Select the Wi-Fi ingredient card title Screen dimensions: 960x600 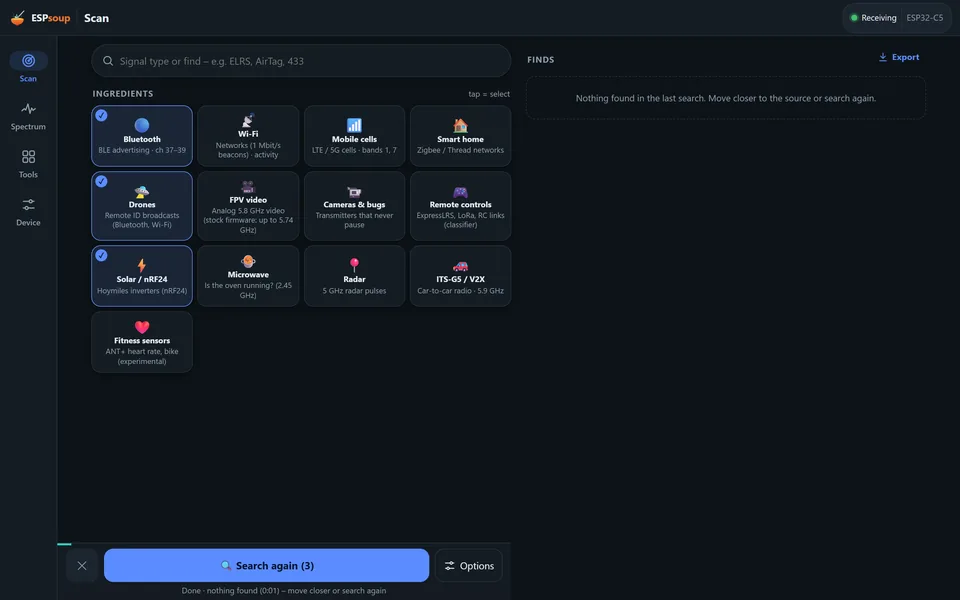248,133
